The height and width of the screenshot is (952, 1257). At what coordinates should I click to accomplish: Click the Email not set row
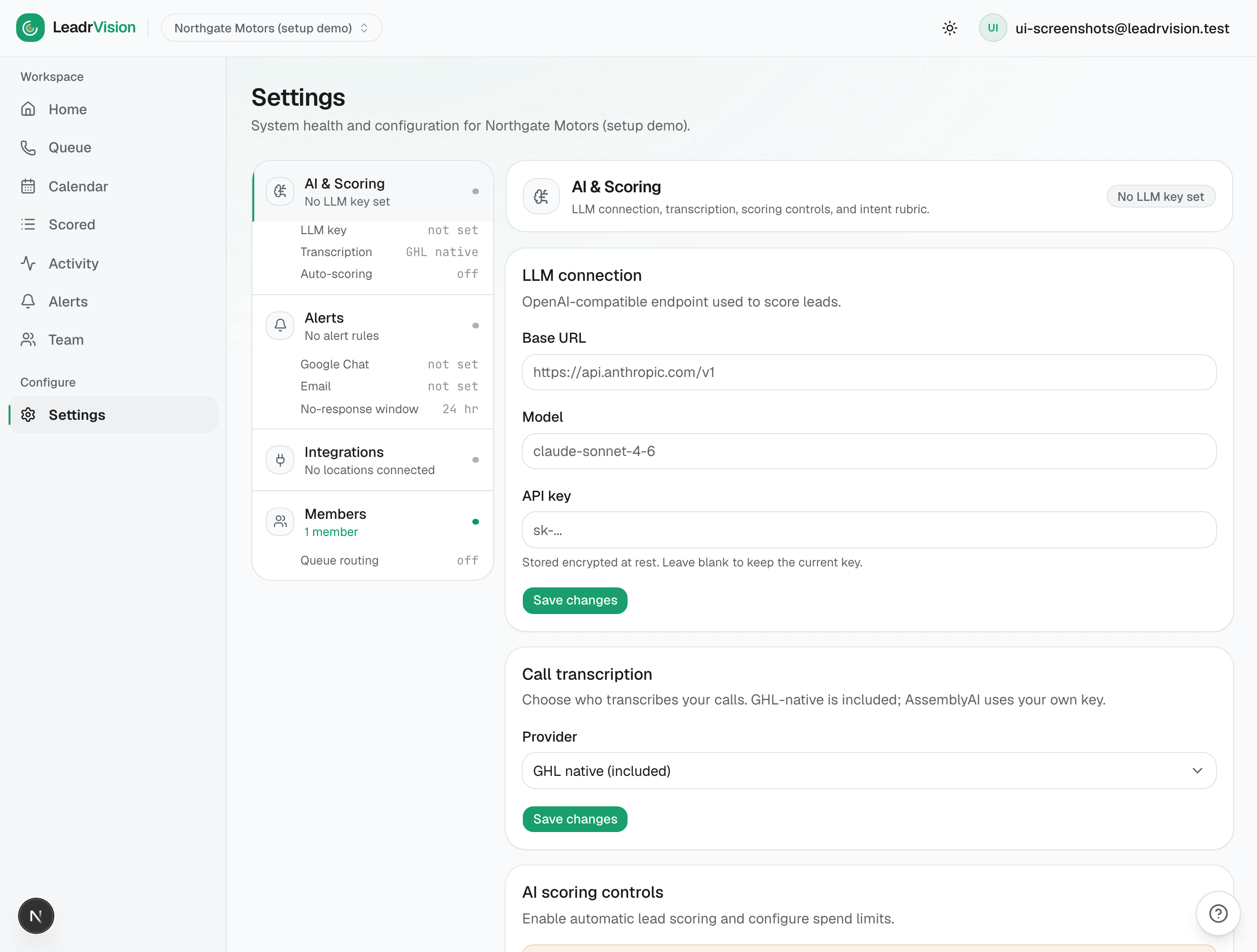point(389,386)
